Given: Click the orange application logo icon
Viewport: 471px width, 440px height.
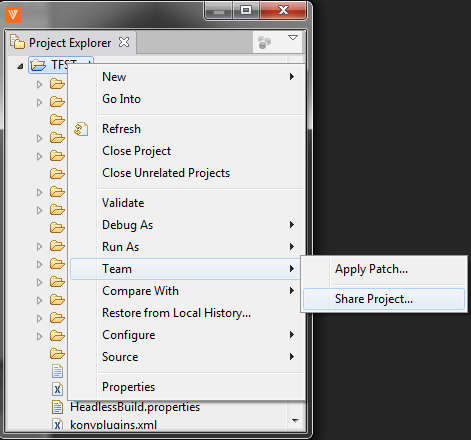Looking at the screenshot, I should click(13, 15).
